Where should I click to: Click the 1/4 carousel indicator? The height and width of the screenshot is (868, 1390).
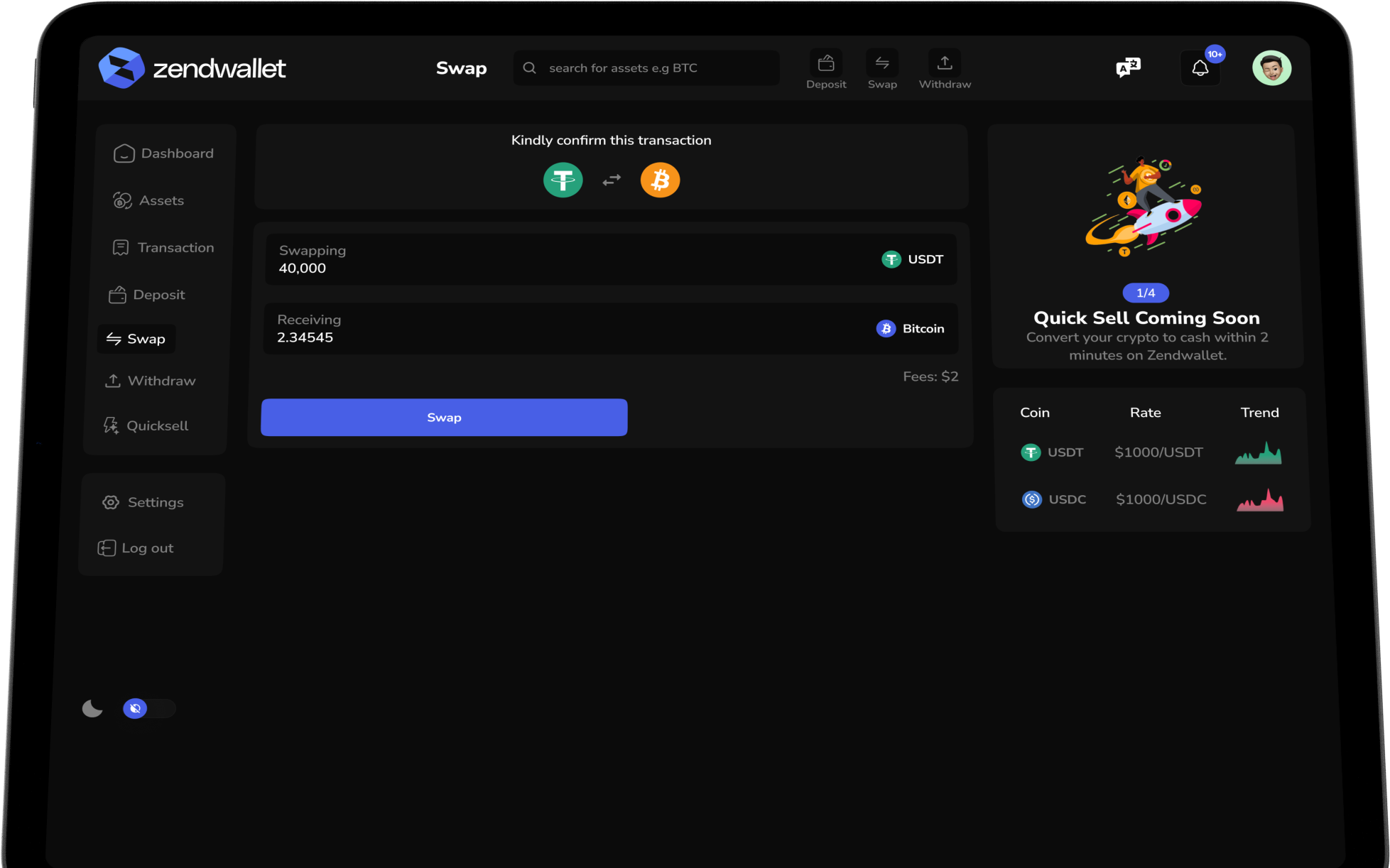[1146, 292]
